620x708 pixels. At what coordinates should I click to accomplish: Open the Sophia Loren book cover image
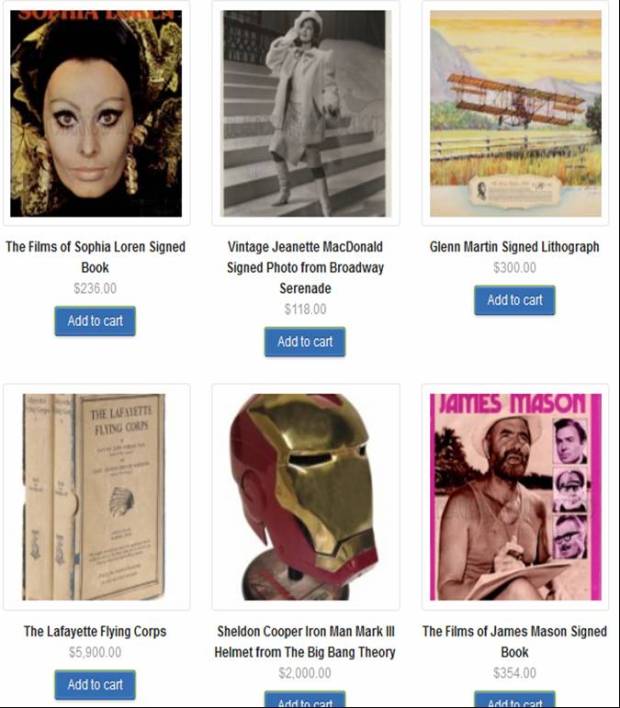[96, 113]
